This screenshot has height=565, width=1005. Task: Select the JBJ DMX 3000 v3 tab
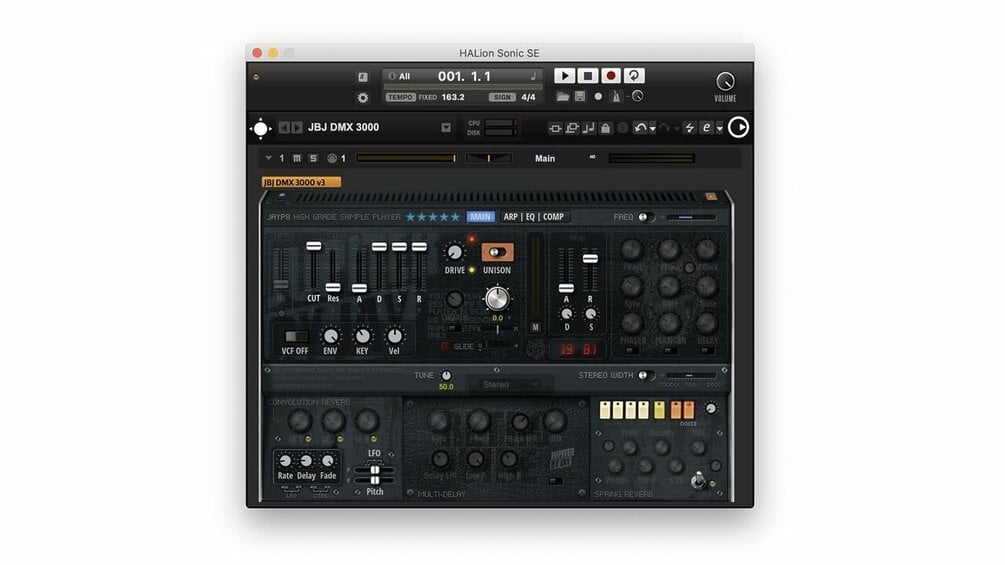tap(301, 182)
